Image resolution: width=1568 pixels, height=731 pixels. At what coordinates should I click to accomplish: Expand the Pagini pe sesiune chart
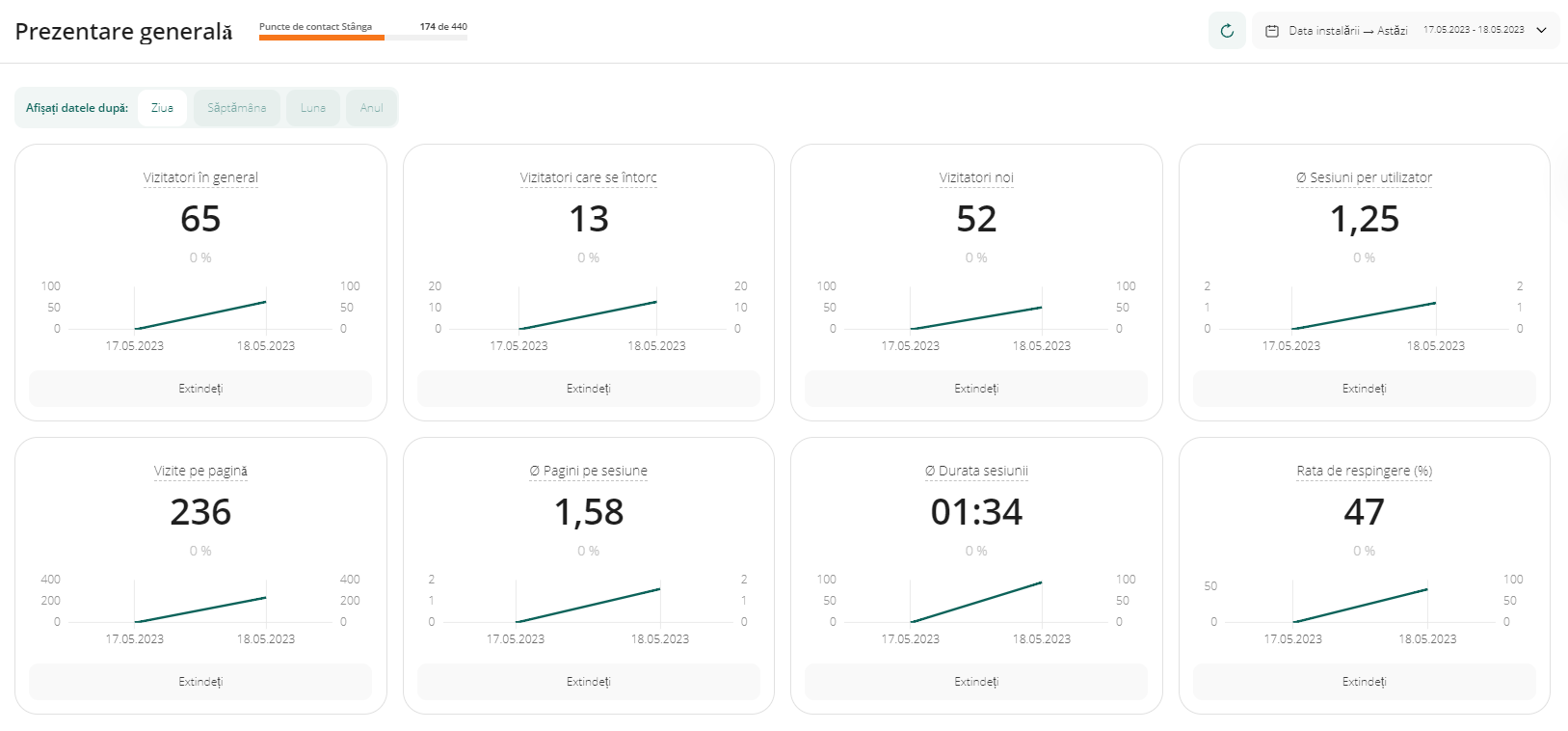coord(588,682)
